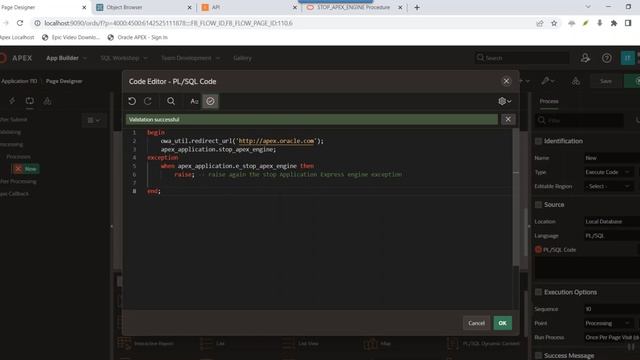The image size is (640, 360).
Task: Open the SQL Workshop menu
Action: point(124,58)
